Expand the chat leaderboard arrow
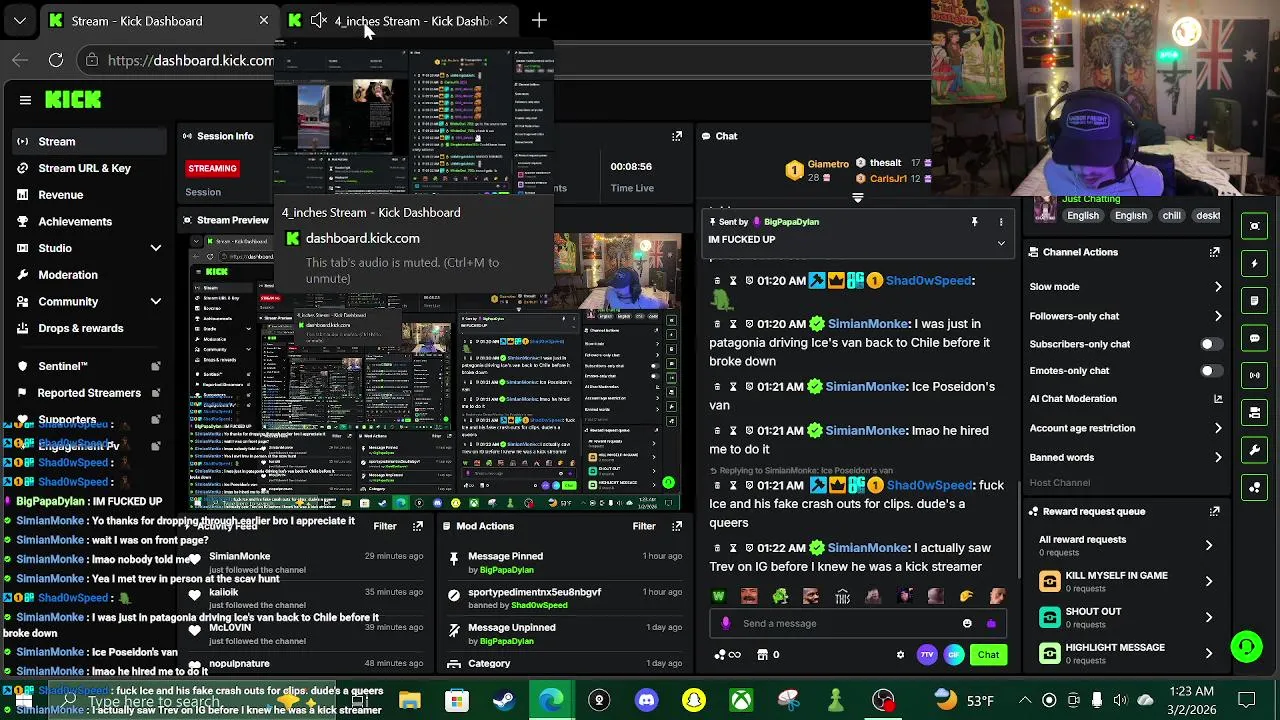 click(857, 198)
